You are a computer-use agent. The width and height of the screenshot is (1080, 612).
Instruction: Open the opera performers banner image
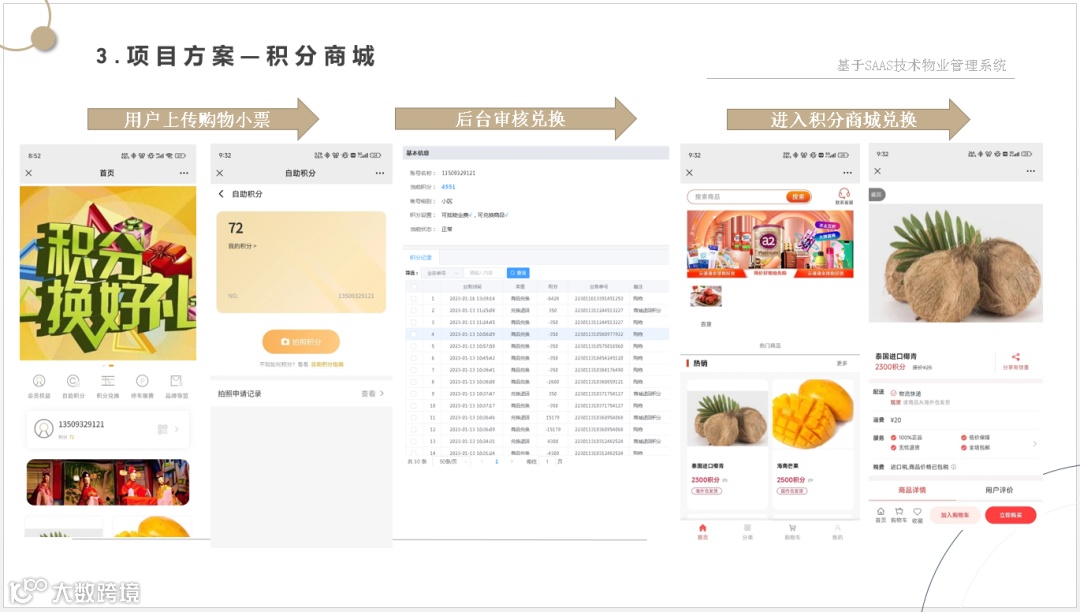pos(107,482)
